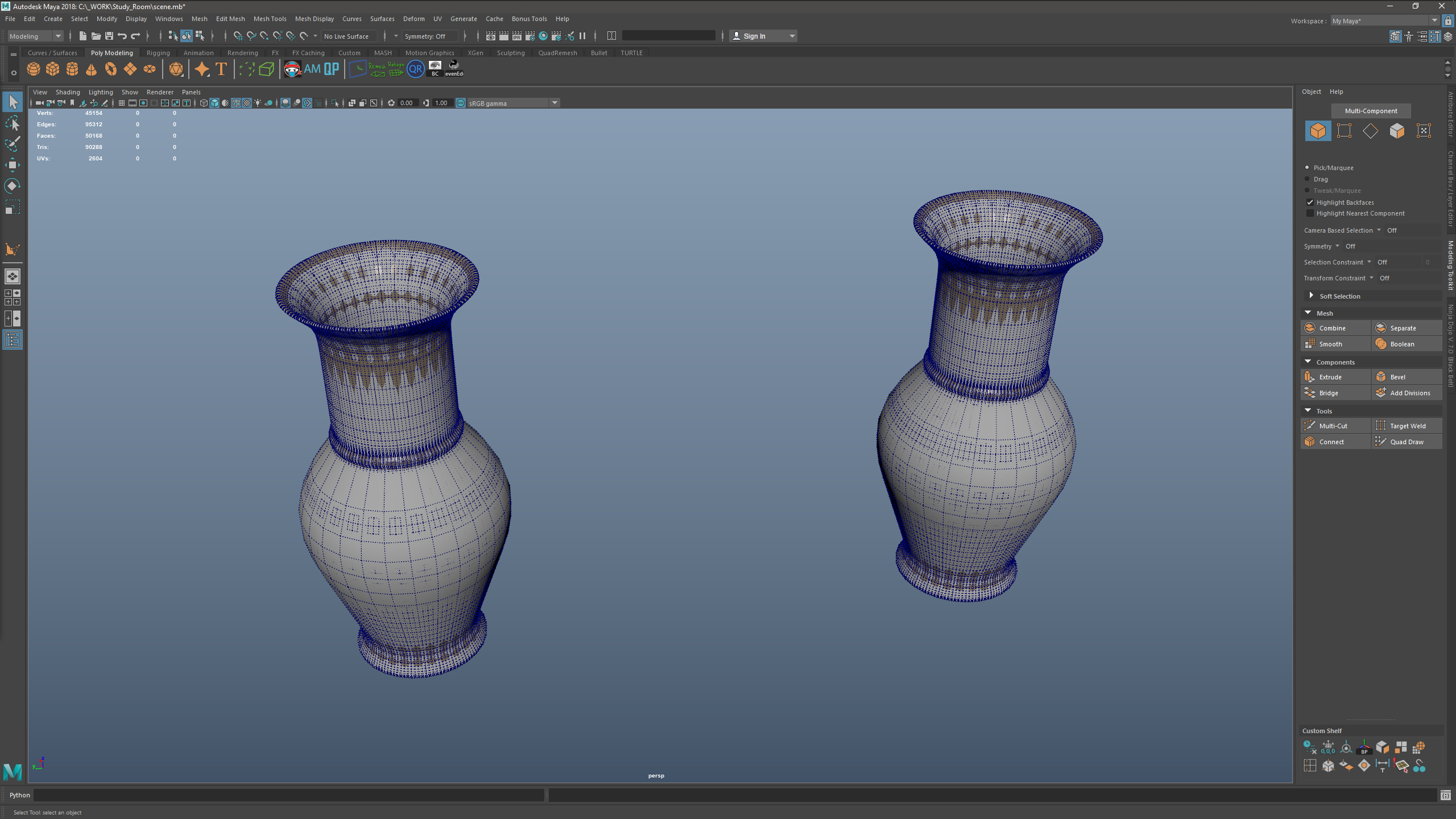
Task: Switch to the Rigging shelf tab
Action: pyautogui.click(x=158, y=53)
